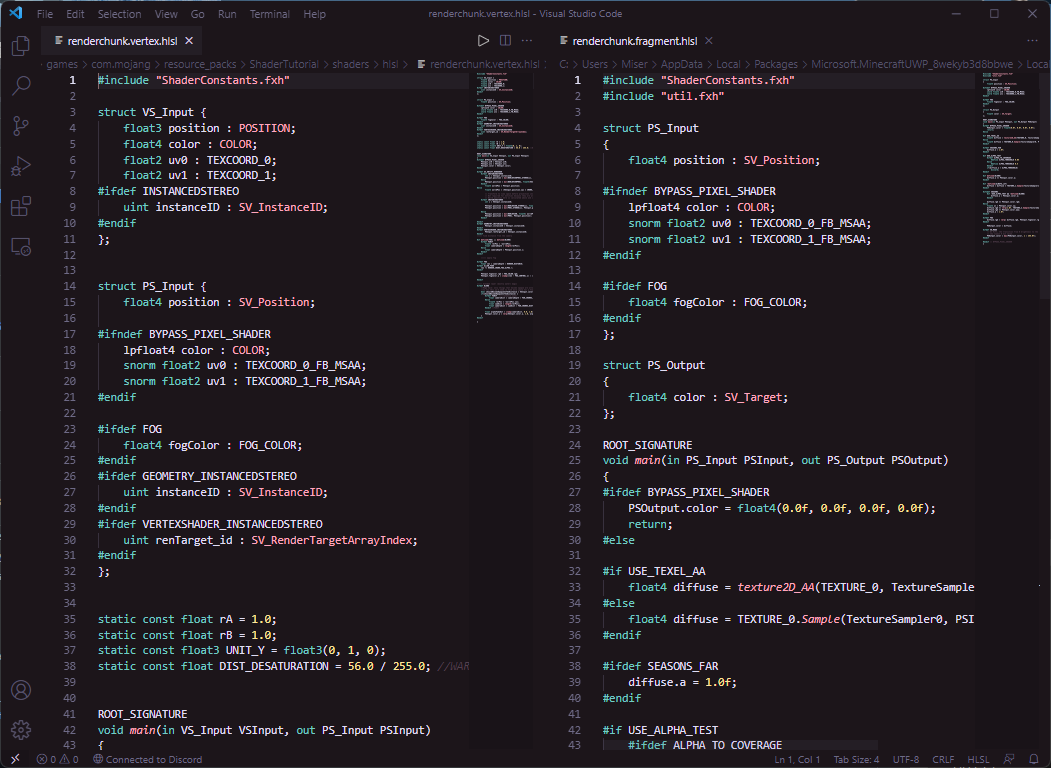Viewport: 1051px width, 768px height.
Task: Click 'diffuse.a = 1.0f;' in right editor
Action: point(682,682)
